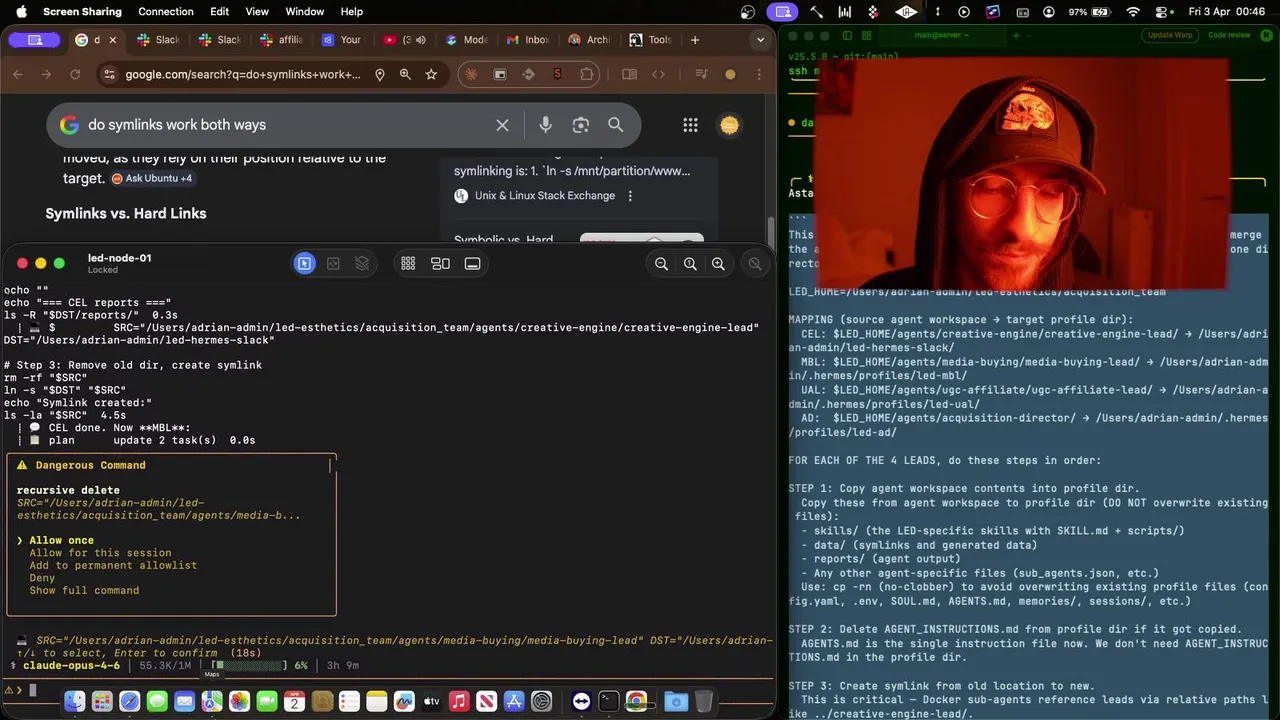Open the Help menu
Image resolution: width=1280 pixels, height=720 pixels.
pos(352,12)
